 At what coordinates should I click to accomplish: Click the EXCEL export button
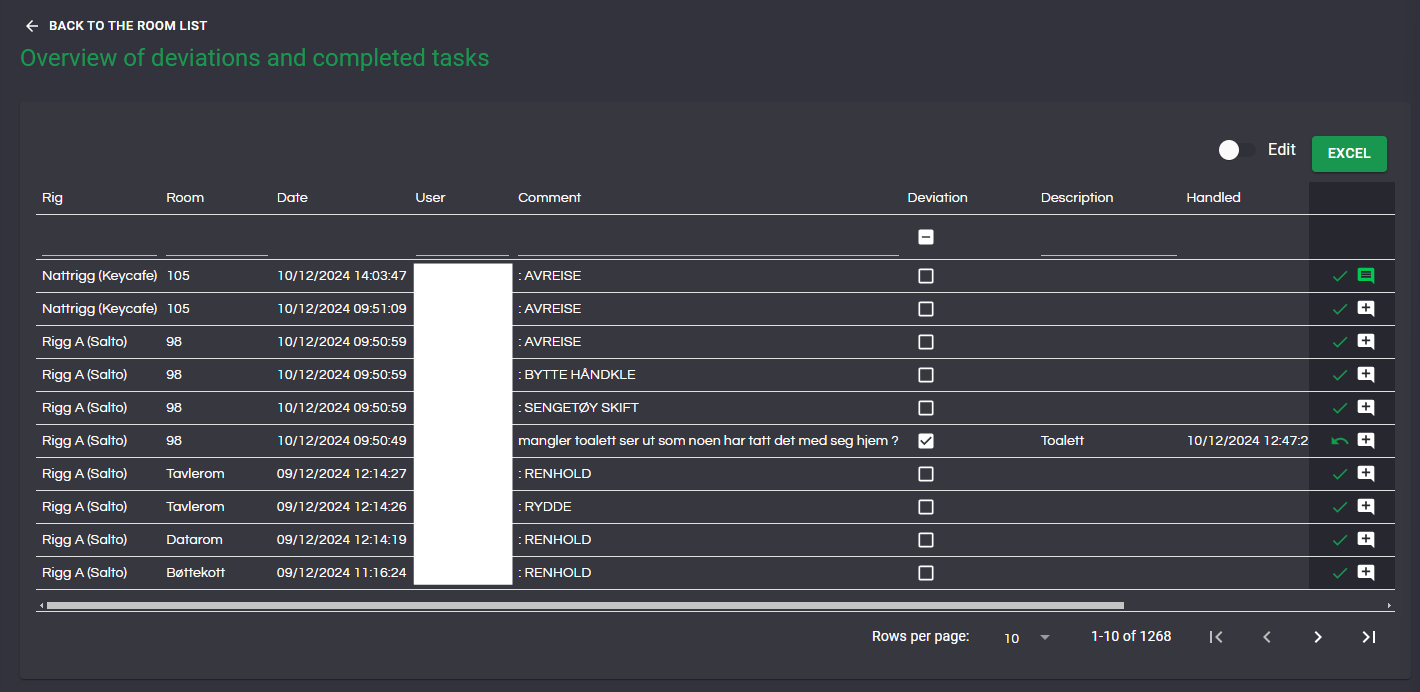1349,154
